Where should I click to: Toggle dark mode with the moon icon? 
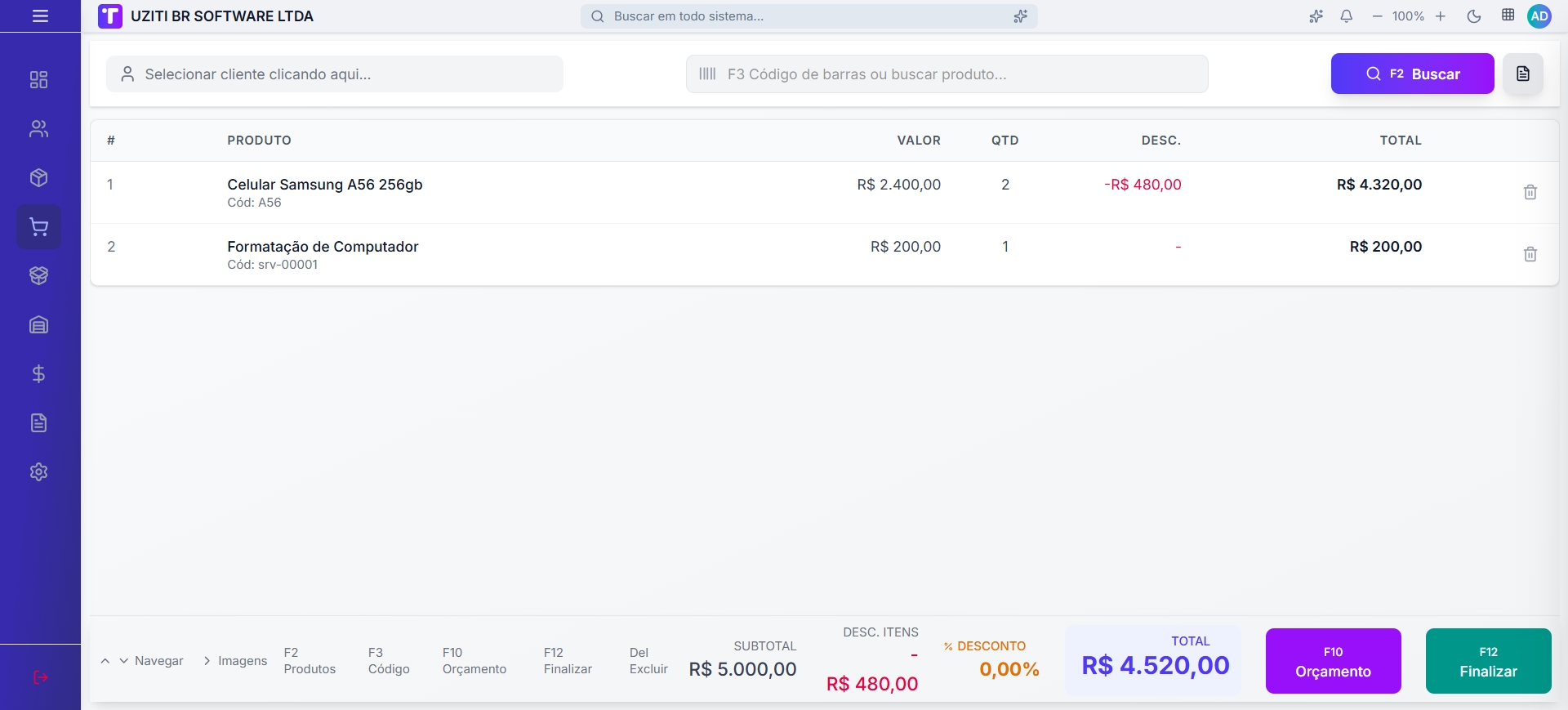pos(1474,16)
